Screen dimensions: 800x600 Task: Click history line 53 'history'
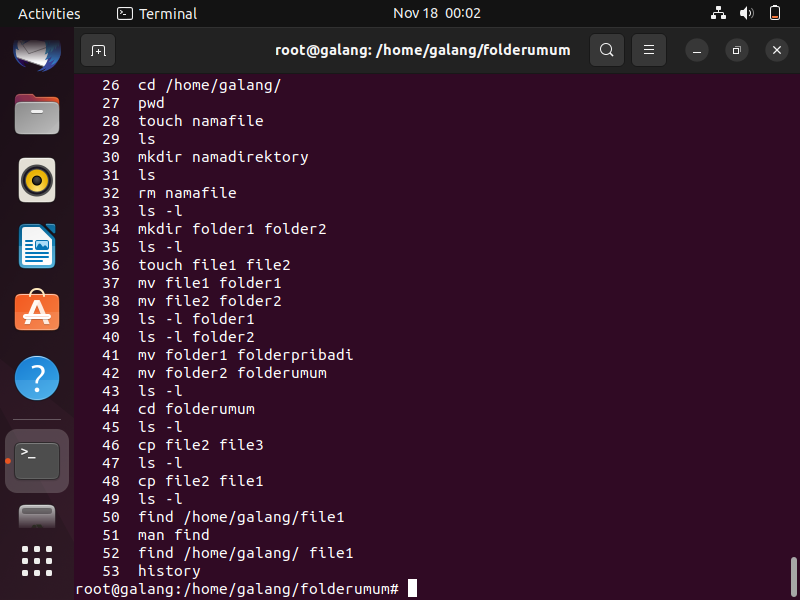click(169, 571)
